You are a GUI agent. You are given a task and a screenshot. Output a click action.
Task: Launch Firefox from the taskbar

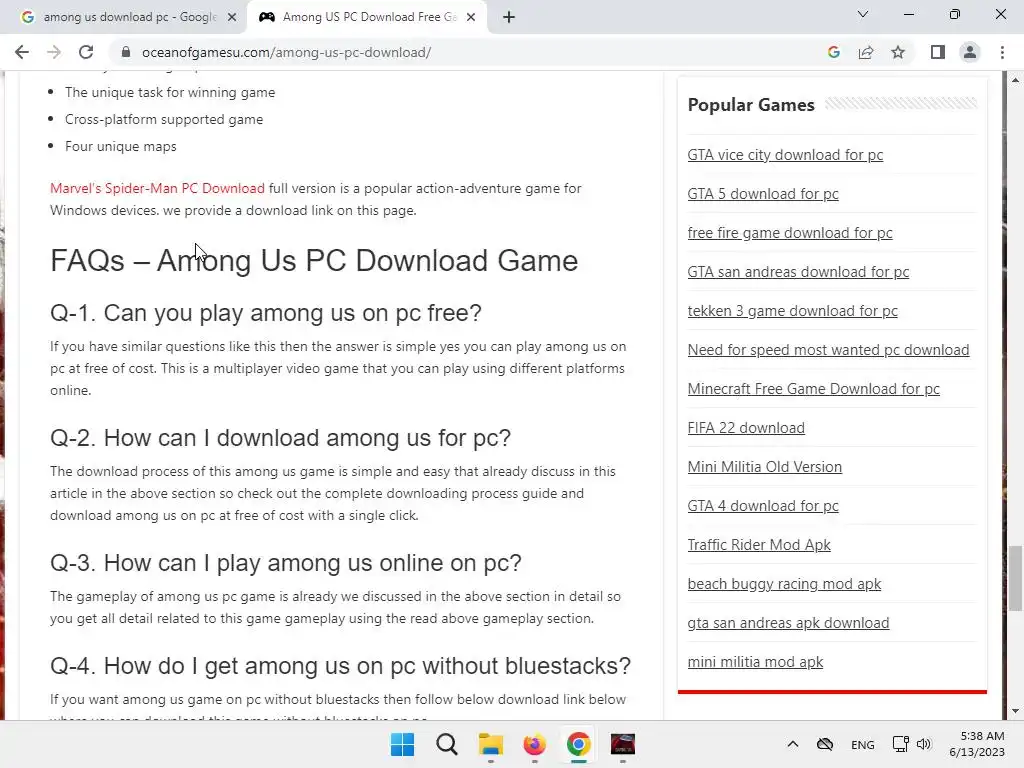click(534, 744)
